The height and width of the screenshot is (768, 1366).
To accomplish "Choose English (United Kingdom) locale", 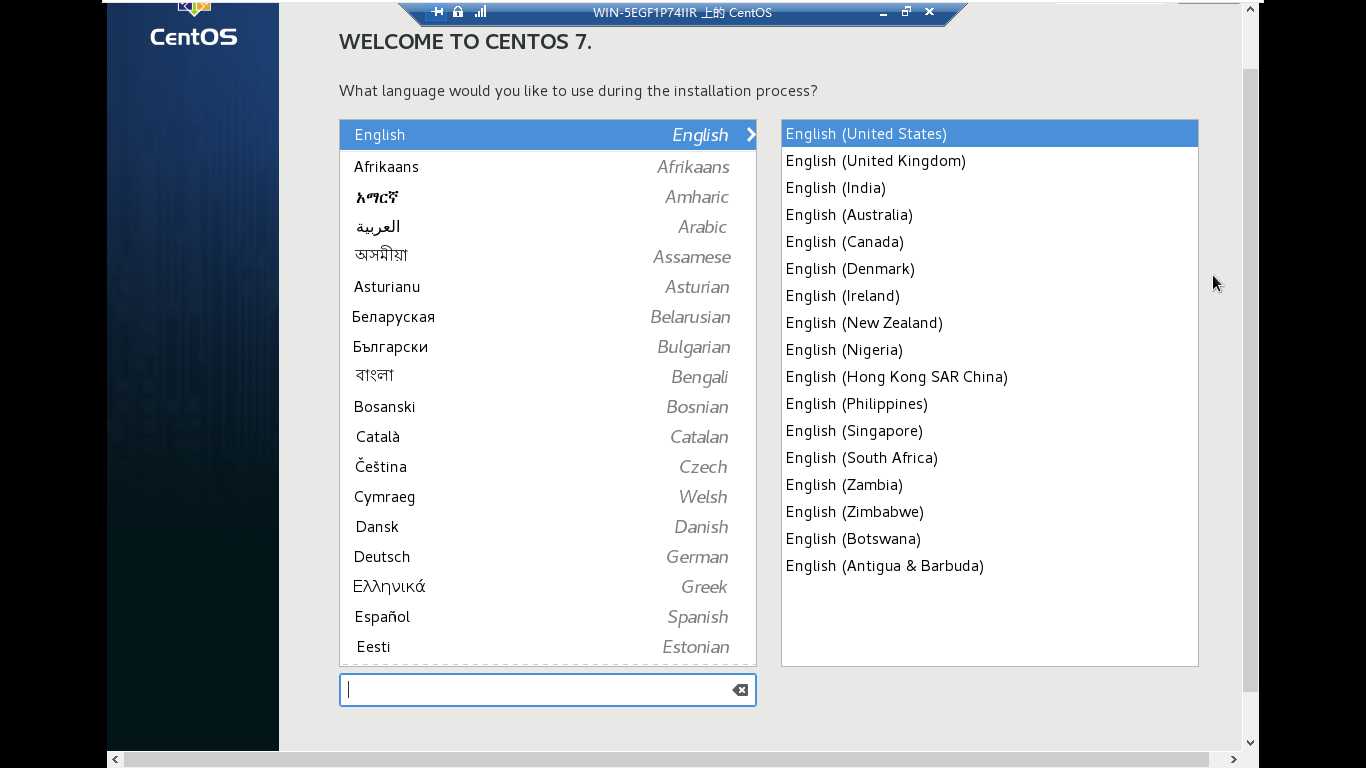I will pos(990,161).
